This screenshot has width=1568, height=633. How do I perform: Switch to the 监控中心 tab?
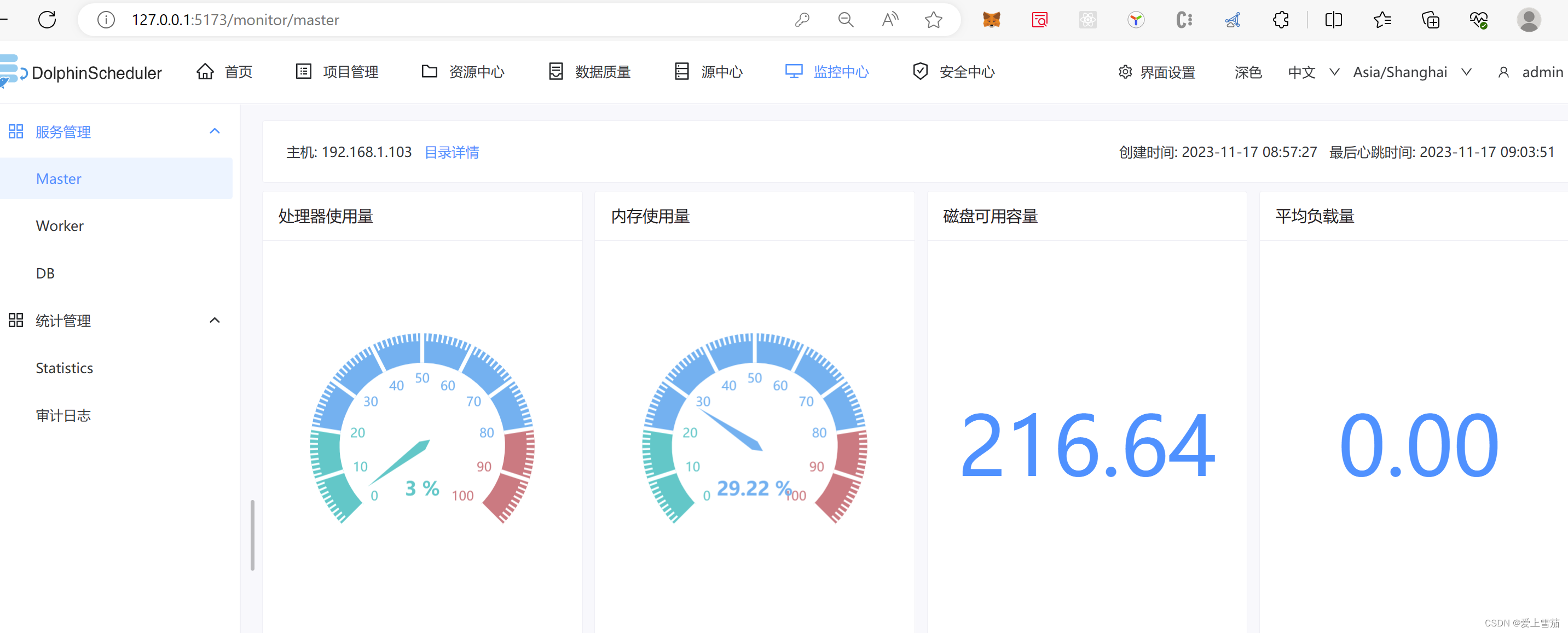coord(841,72)
